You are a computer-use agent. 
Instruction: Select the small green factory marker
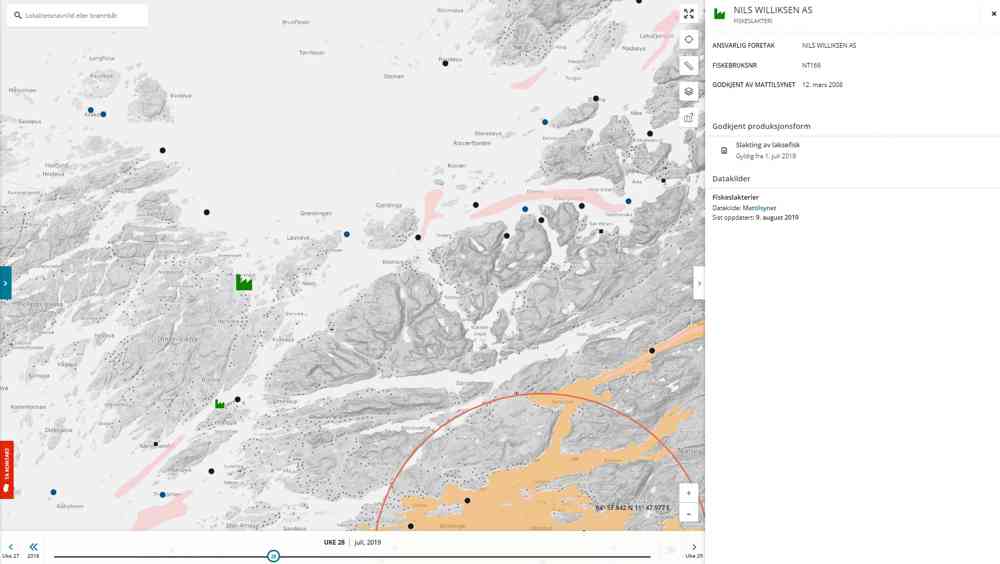(220, 404)
